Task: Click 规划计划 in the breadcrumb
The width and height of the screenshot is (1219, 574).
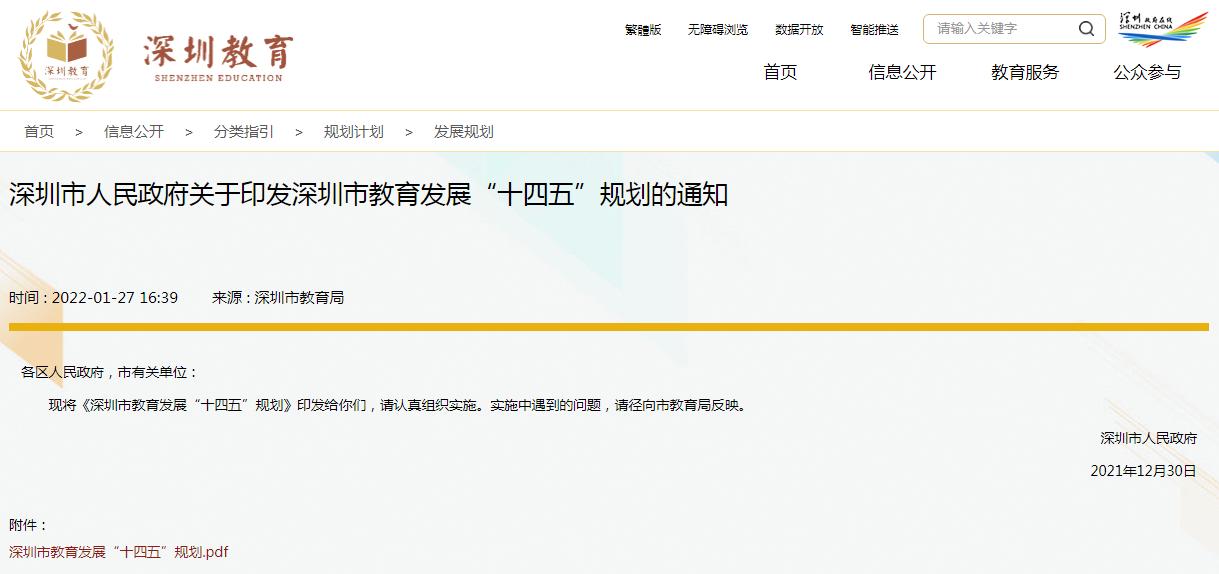Action: tap(354, 132)
